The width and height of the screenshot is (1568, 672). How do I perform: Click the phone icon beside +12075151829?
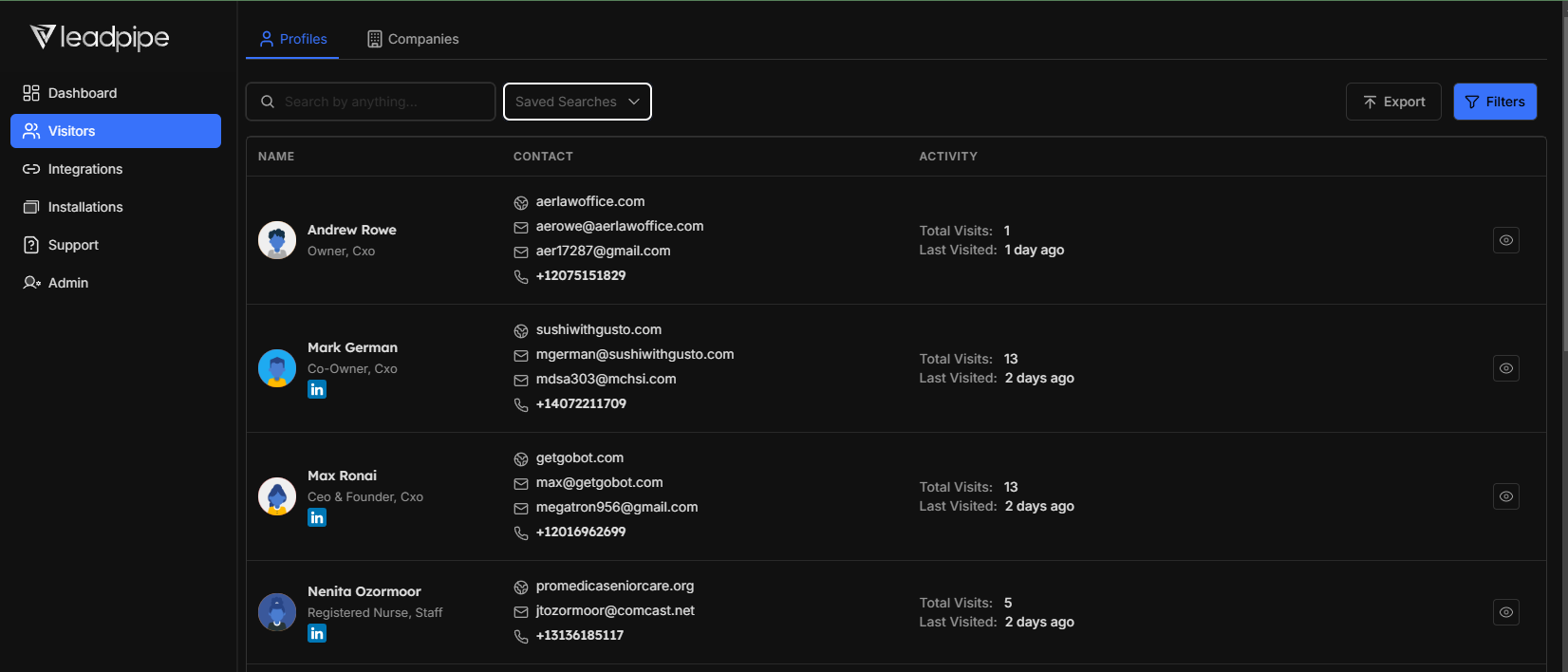521,277
